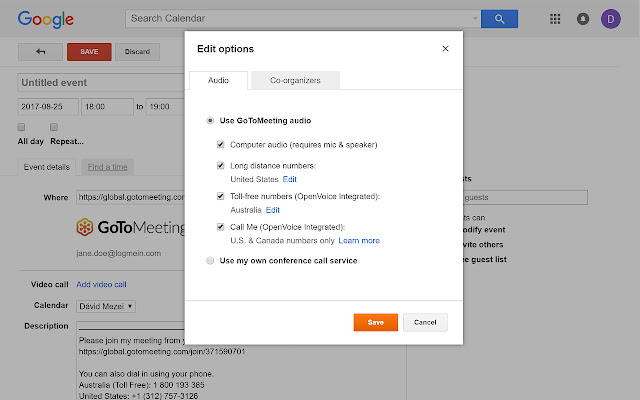Open the Learn more link
The image size is (640, 400).
click(x=359, y=241)
